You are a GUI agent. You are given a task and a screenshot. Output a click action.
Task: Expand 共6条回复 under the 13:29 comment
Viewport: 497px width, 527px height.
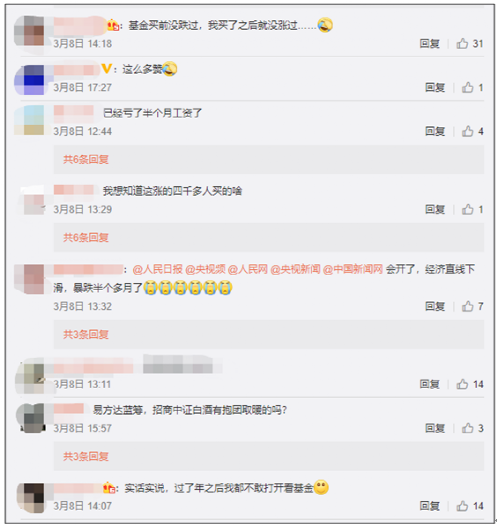click(x=86, y=238)
